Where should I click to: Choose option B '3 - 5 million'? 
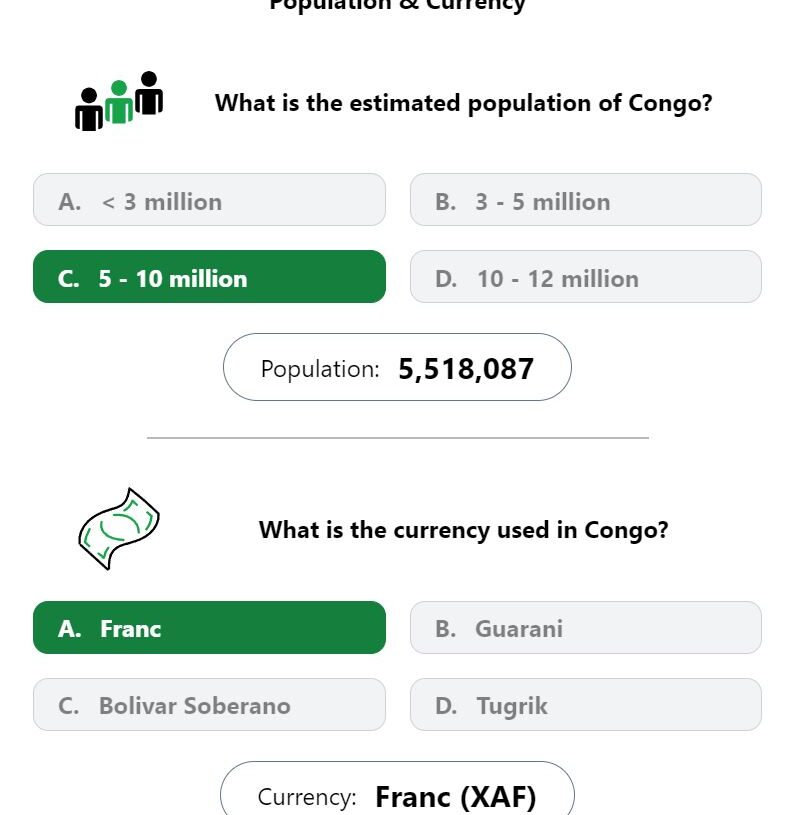(x=586, y=200)
